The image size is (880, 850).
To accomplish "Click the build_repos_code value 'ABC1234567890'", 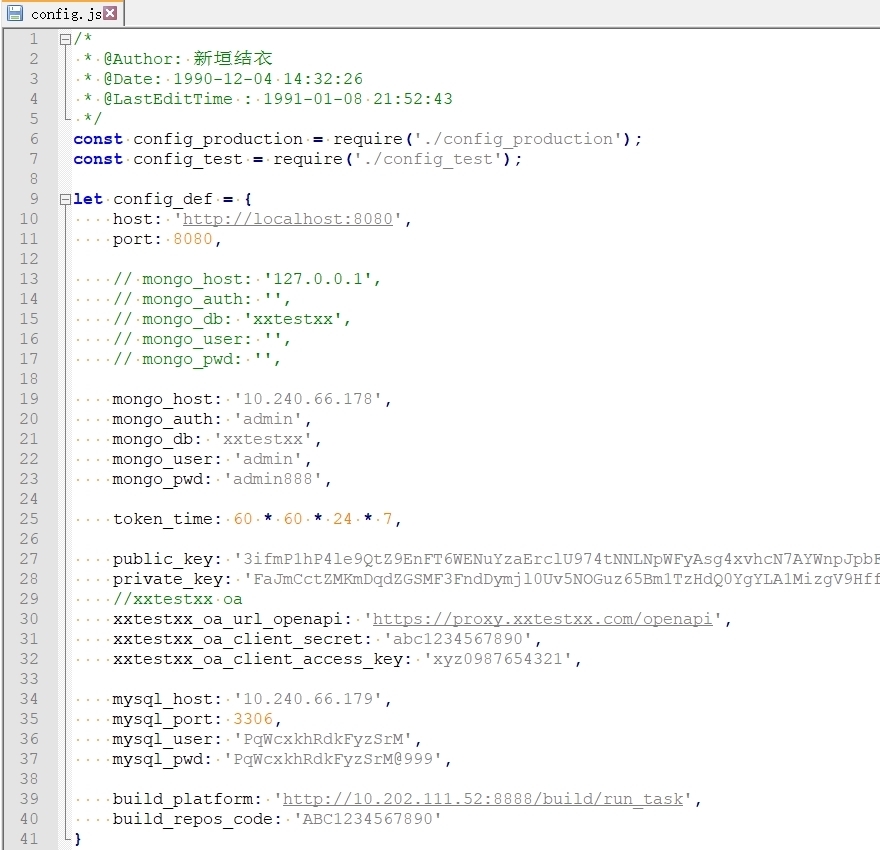I will tap(368, 819).
